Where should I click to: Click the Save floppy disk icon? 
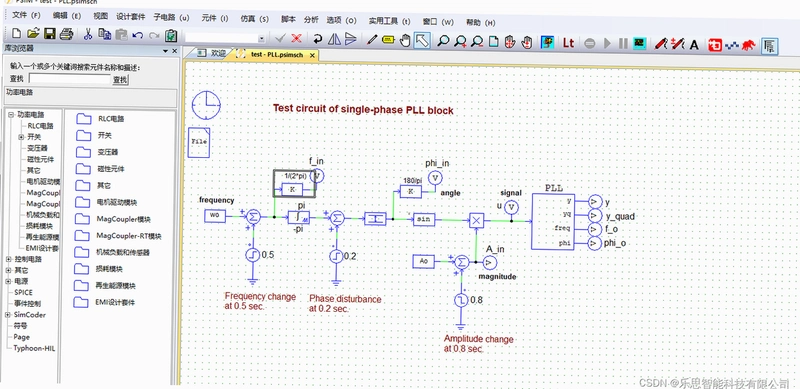(x=49, y=34)
